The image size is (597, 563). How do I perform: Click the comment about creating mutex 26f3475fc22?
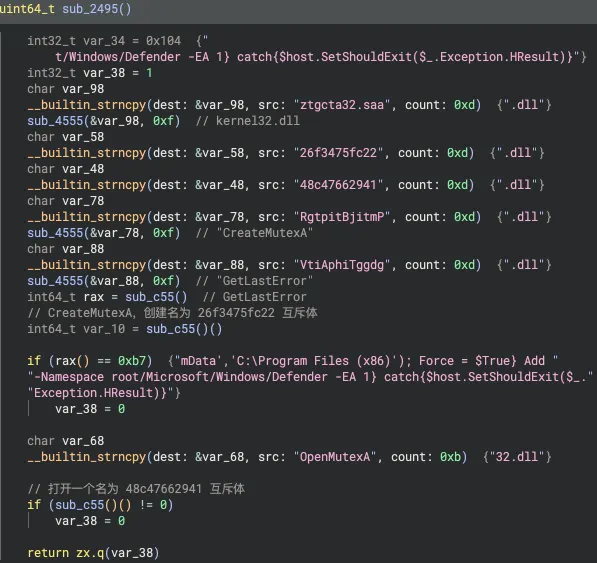point(172,313)
